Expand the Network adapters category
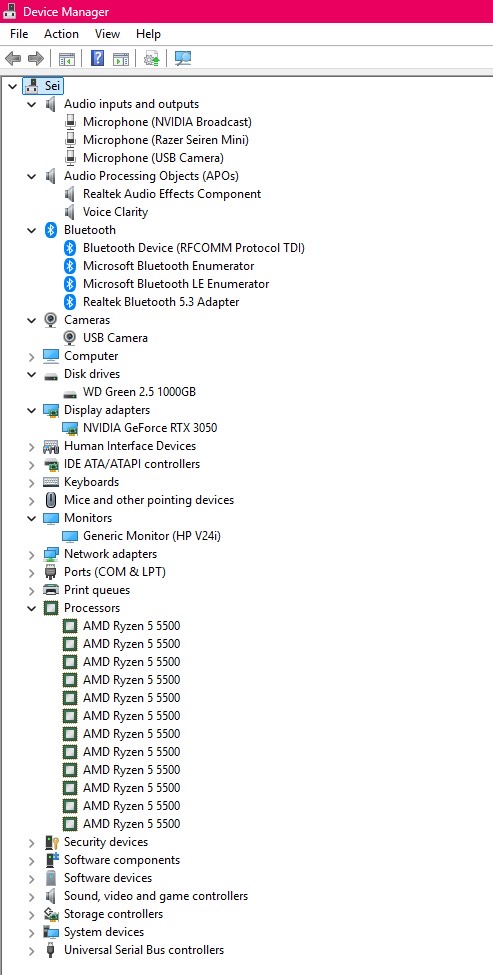Screen dimensions: 493x975 coord(32,554)
